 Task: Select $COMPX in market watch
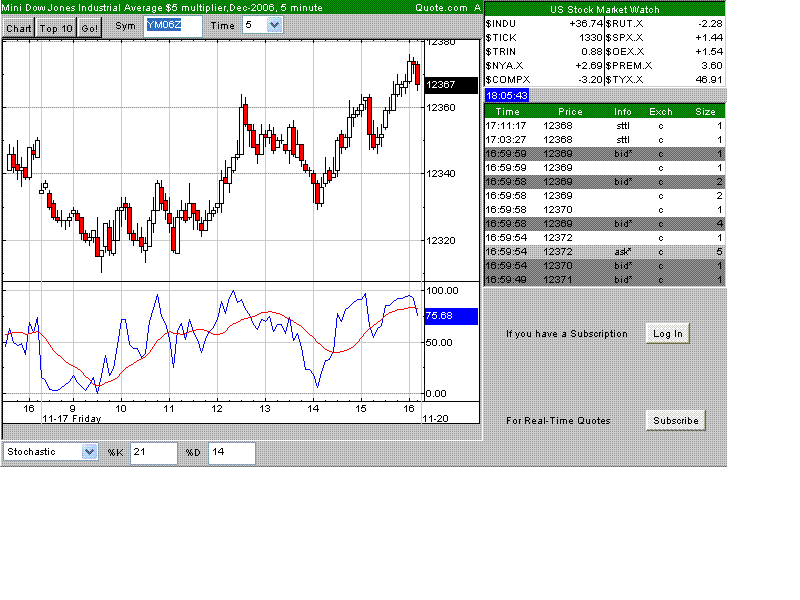pyautogui.click(x=508, y=80)
